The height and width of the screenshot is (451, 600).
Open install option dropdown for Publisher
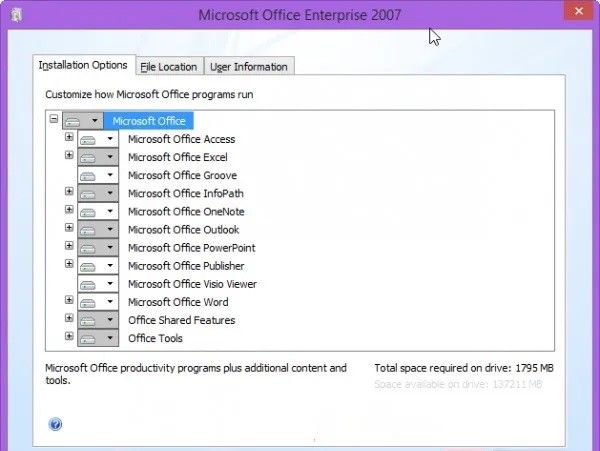pos(98,265)
